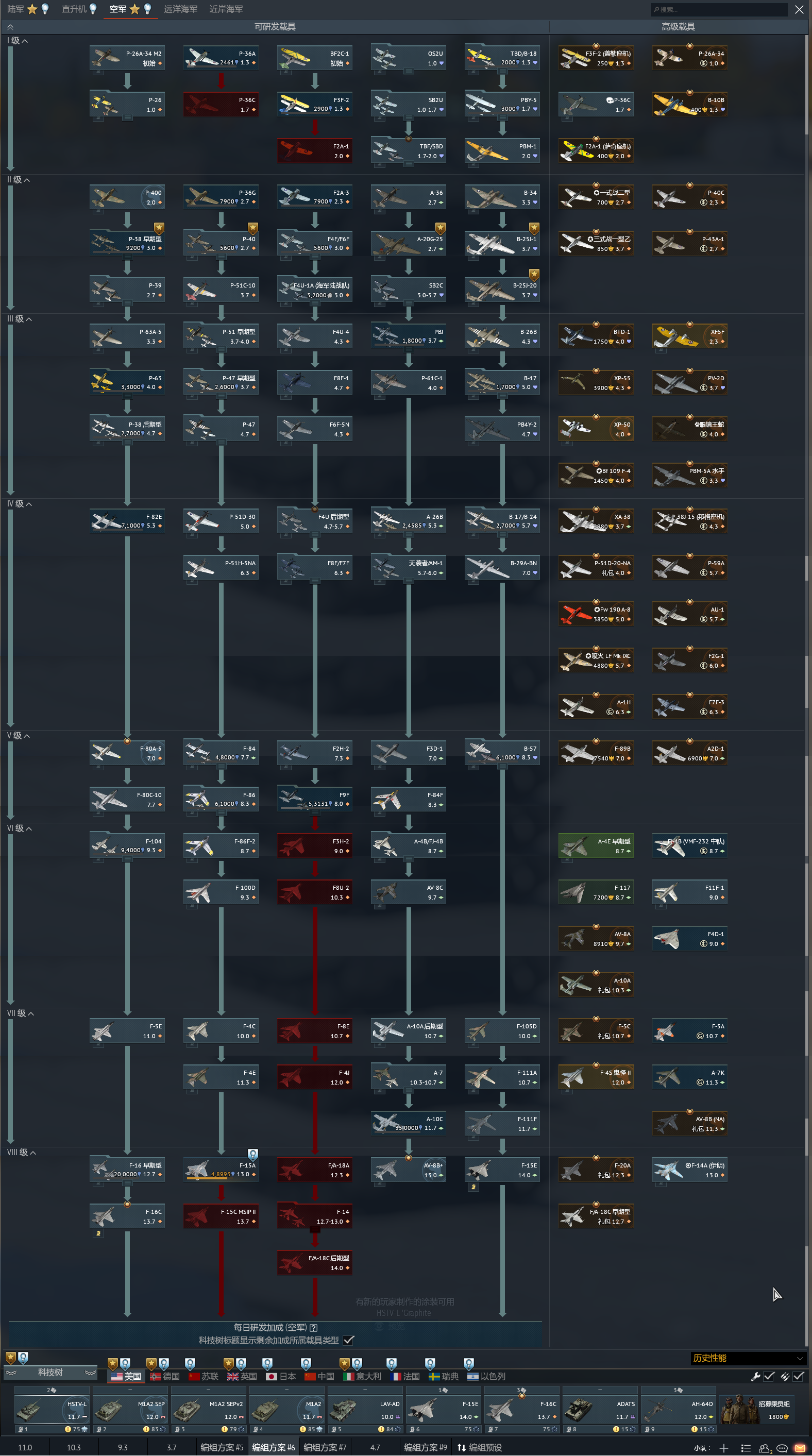Viewport: 812px width, 1456px height.
Task: Open the mail inbox icon
Action: [x=800, y=1448]
